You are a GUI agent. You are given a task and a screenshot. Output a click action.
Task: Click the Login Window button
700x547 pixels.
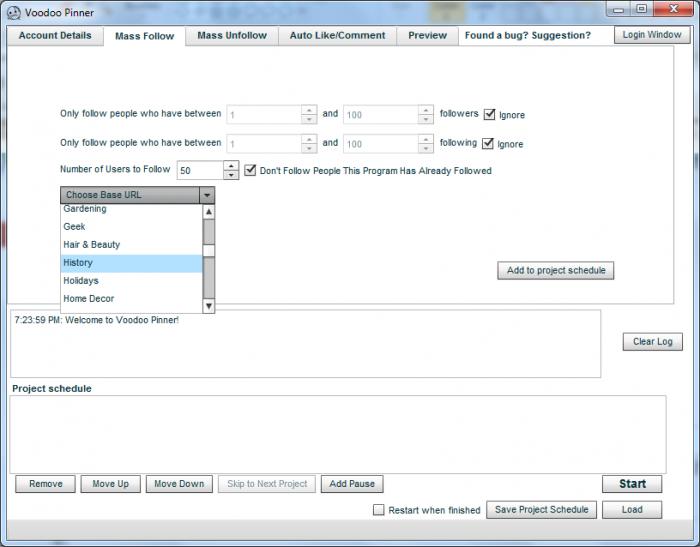(652, 35)
